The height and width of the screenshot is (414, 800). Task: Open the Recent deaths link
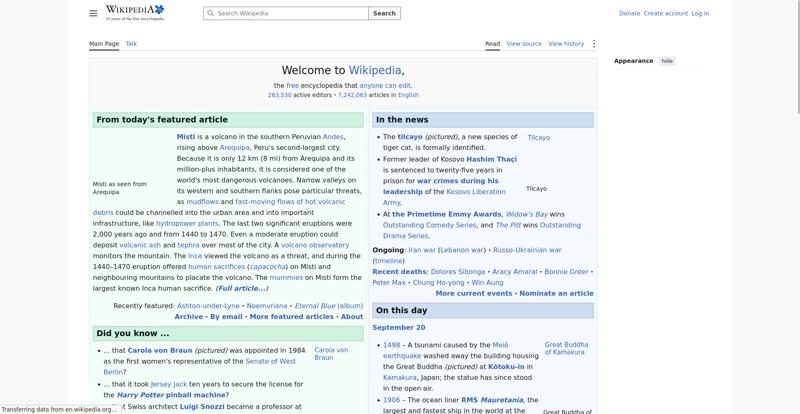[x=399, y=272]
